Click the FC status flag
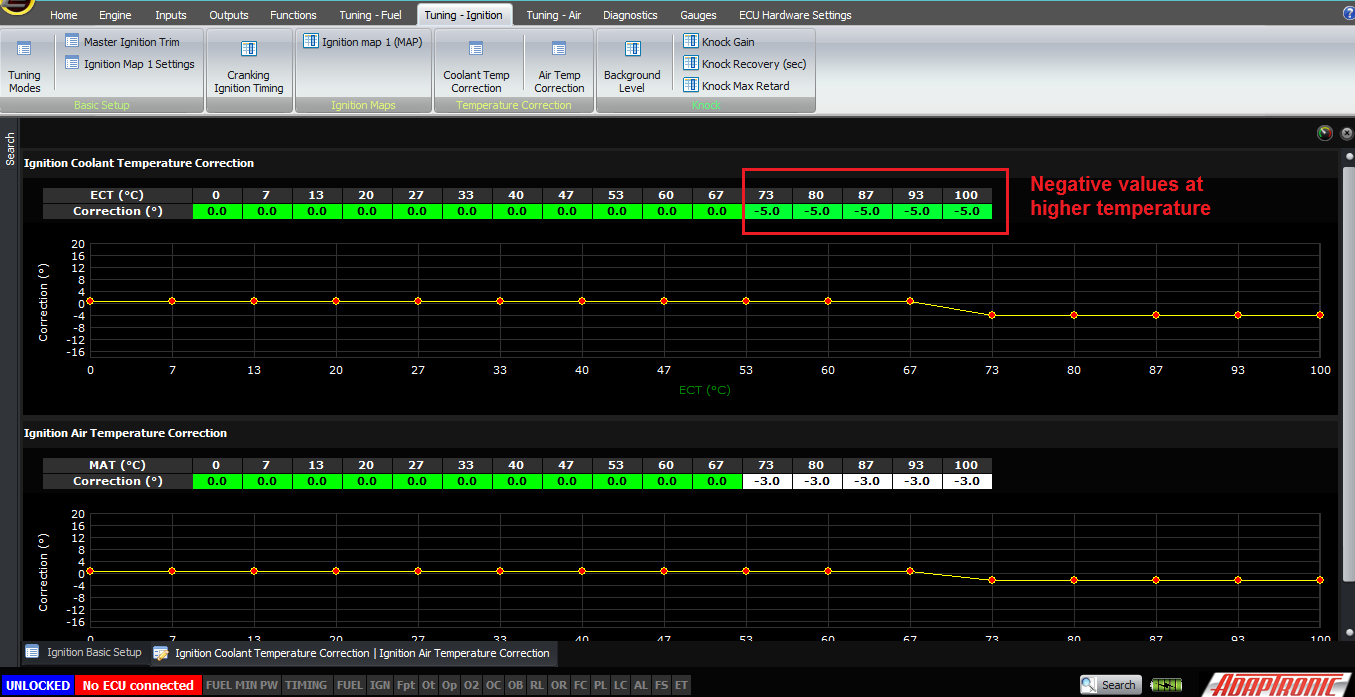 580,685
